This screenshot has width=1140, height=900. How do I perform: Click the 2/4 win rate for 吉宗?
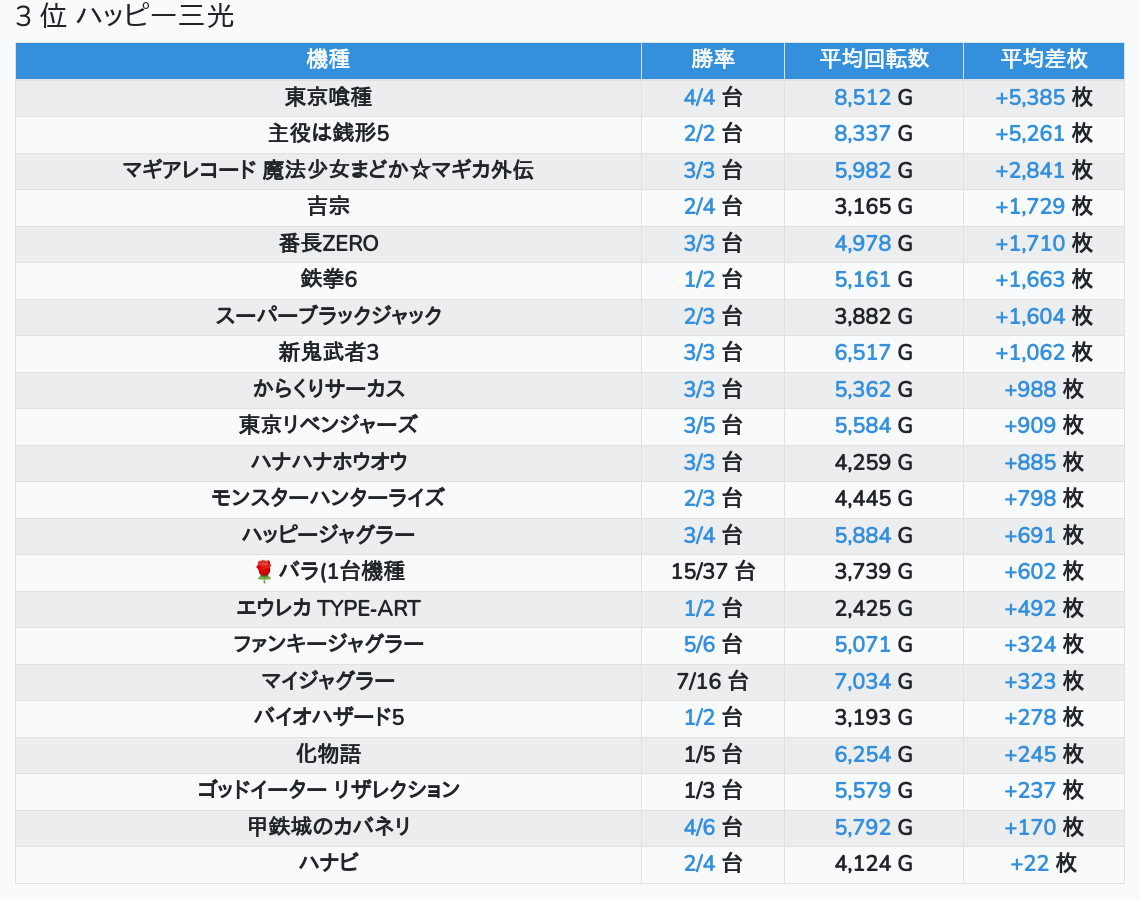pyautogui.click(x=699, y=207)
